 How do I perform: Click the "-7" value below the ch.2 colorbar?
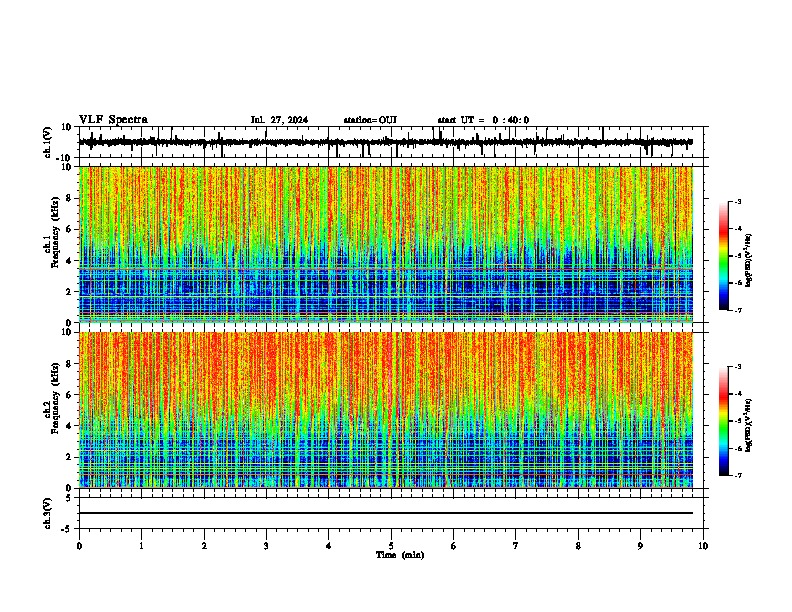click(737, 475)
